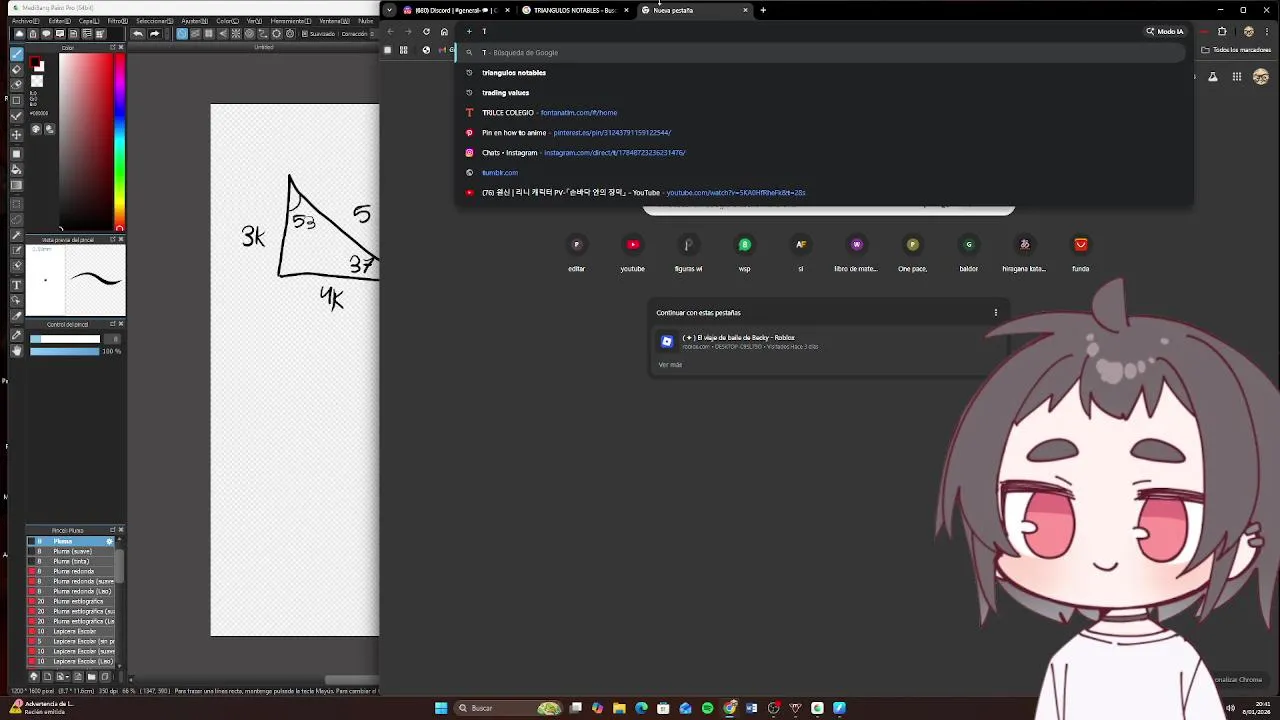This screenshot has width=1280, height=720.
Task: Switch to TRIANGULOS NOTABLES tab
Action: click(576, 10)
